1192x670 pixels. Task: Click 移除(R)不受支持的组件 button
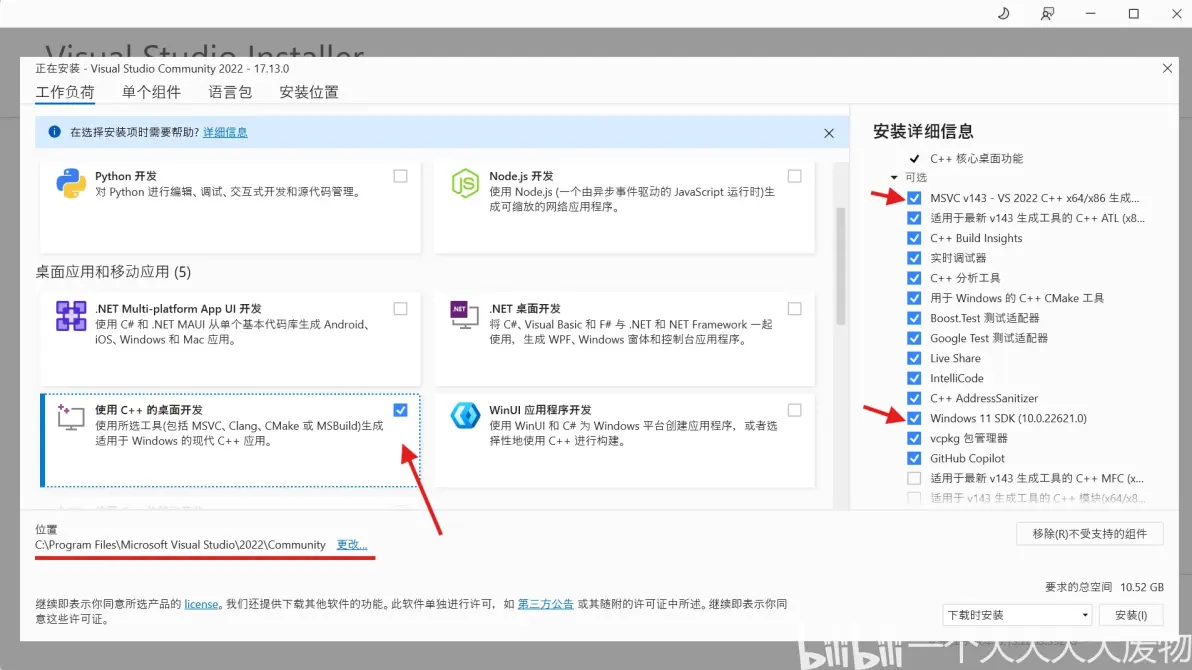click(x=1089, y=534)
